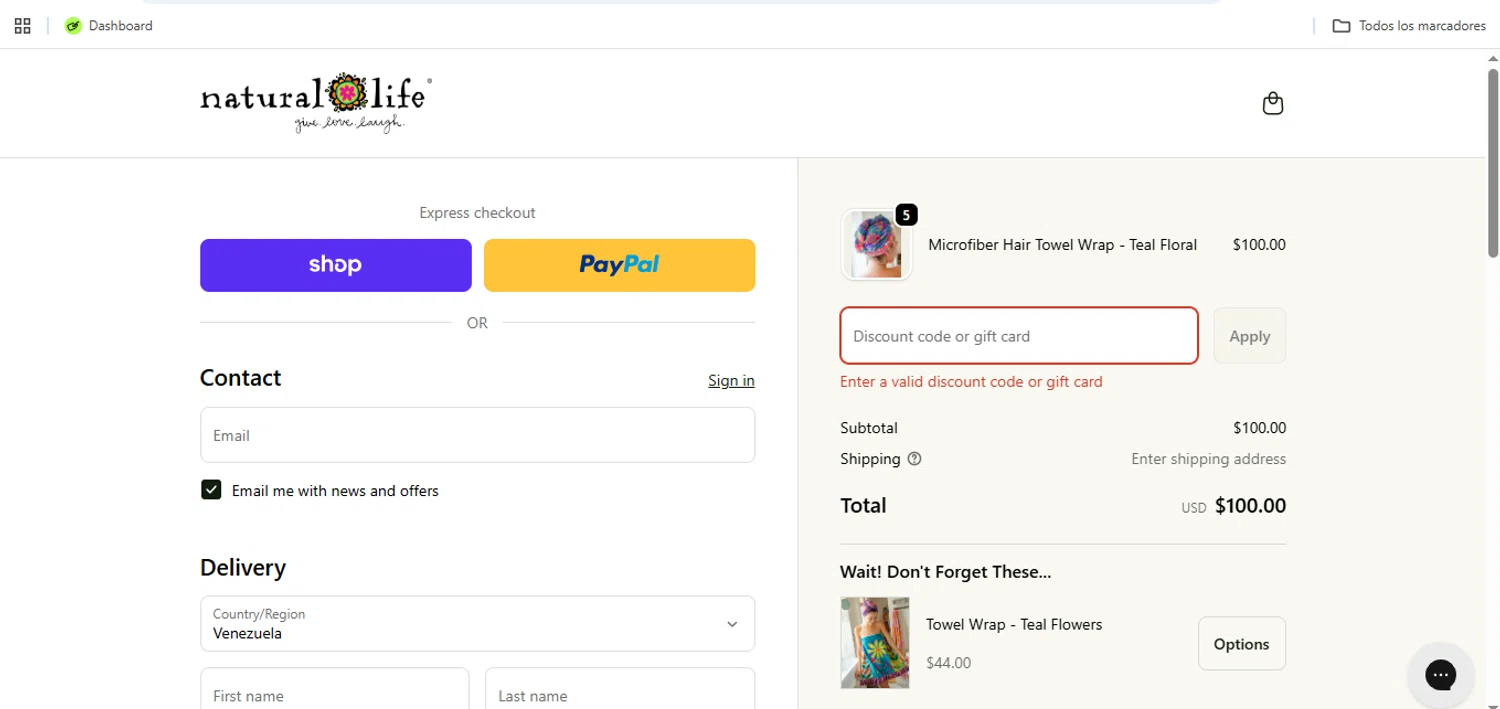Open the chat support bubble
Image resolution: width=1500 pixels, height=709 pixels.
[1440, 675]
